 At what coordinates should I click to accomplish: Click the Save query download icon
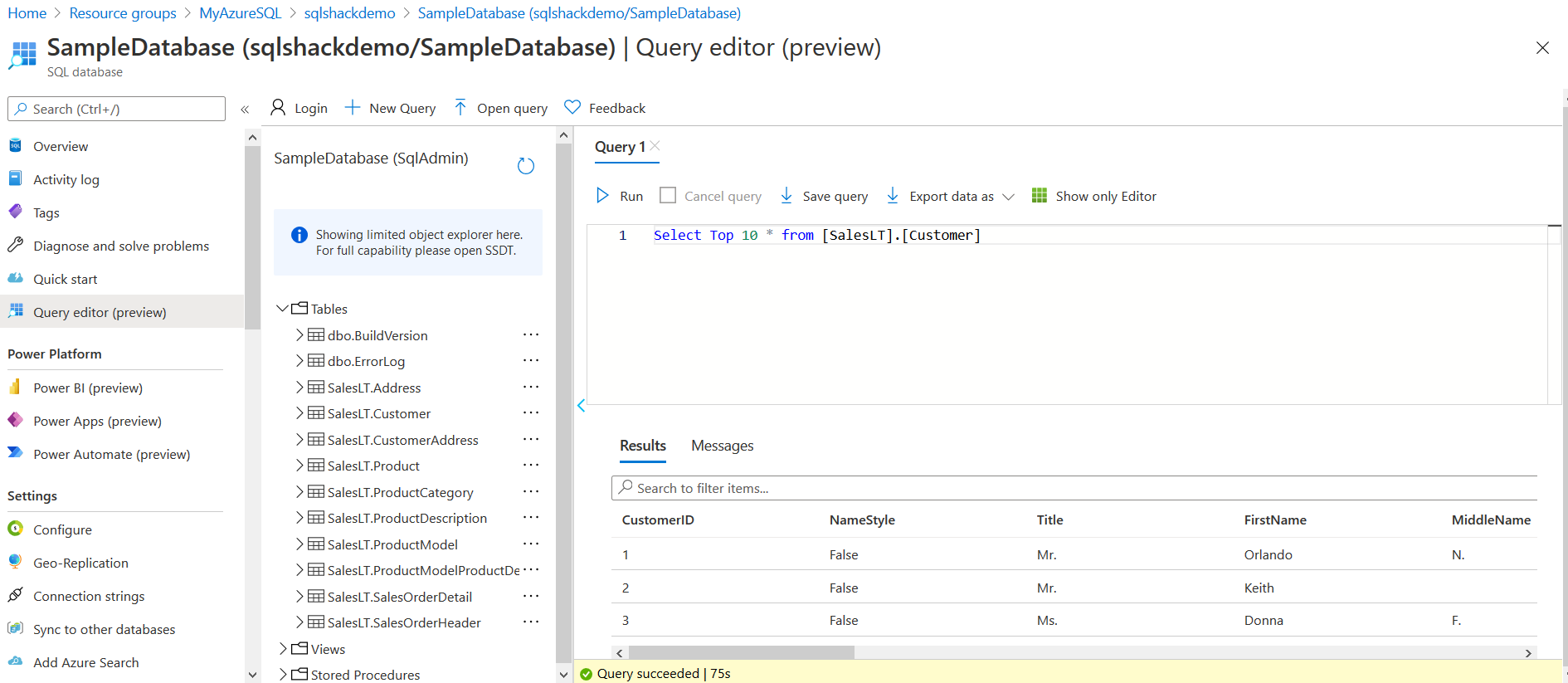coord(786,196)
